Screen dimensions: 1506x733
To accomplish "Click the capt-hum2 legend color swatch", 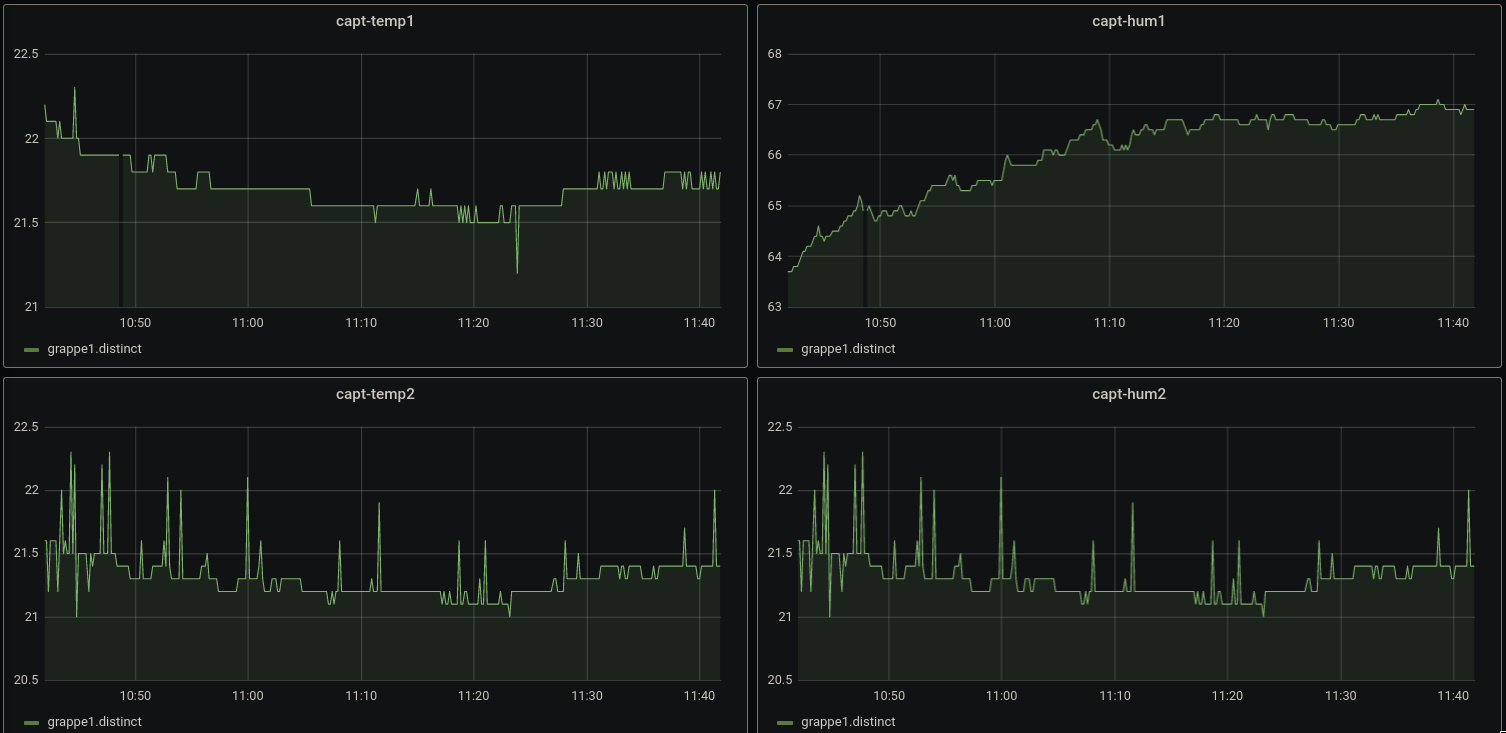I will point(785,723).
